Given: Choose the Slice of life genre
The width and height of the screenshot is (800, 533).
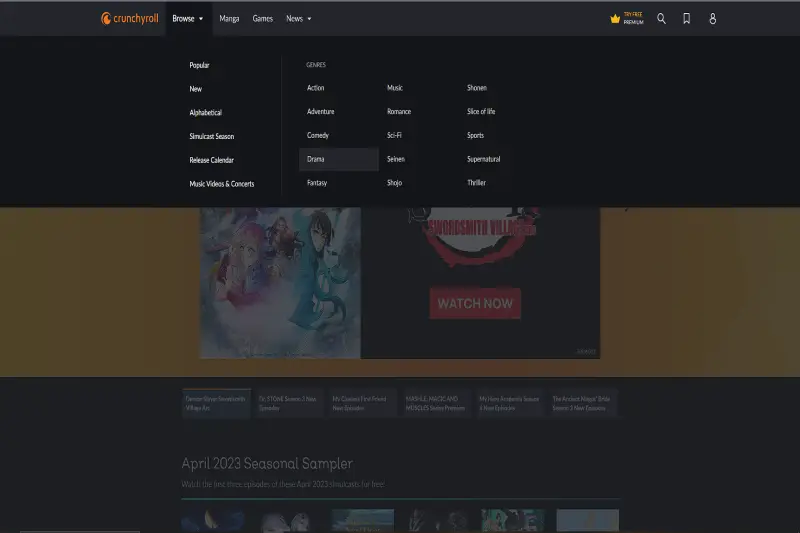Looking at the screenshot, I should click(x=481, y=112).
